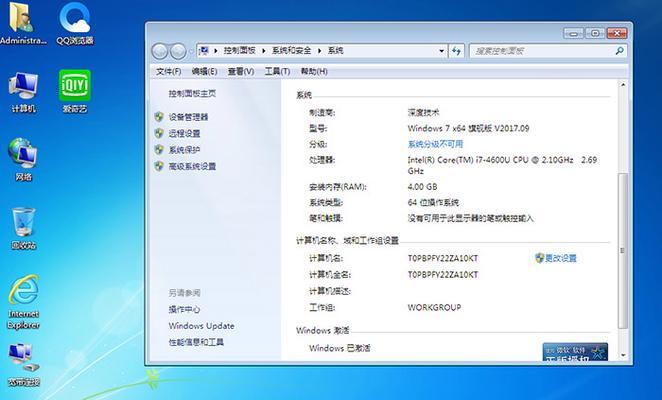Click the back navigation arrow button
This screenshot has height=400, width=662.
160,52
